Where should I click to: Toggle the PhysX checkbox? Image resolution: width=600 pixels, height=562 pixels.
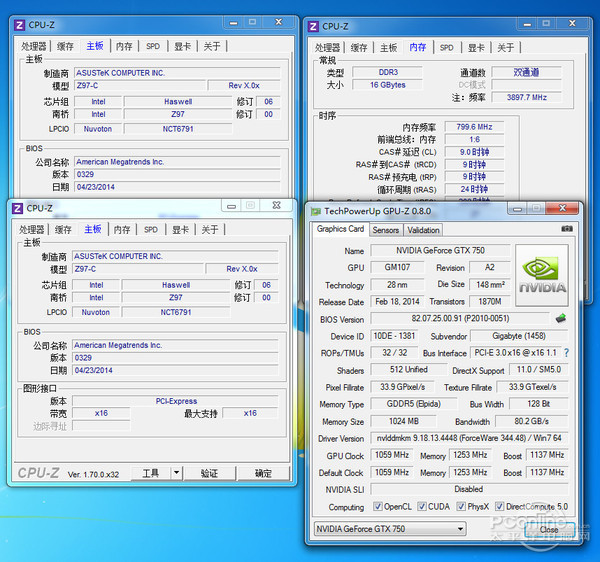click(x=461, y=507)
